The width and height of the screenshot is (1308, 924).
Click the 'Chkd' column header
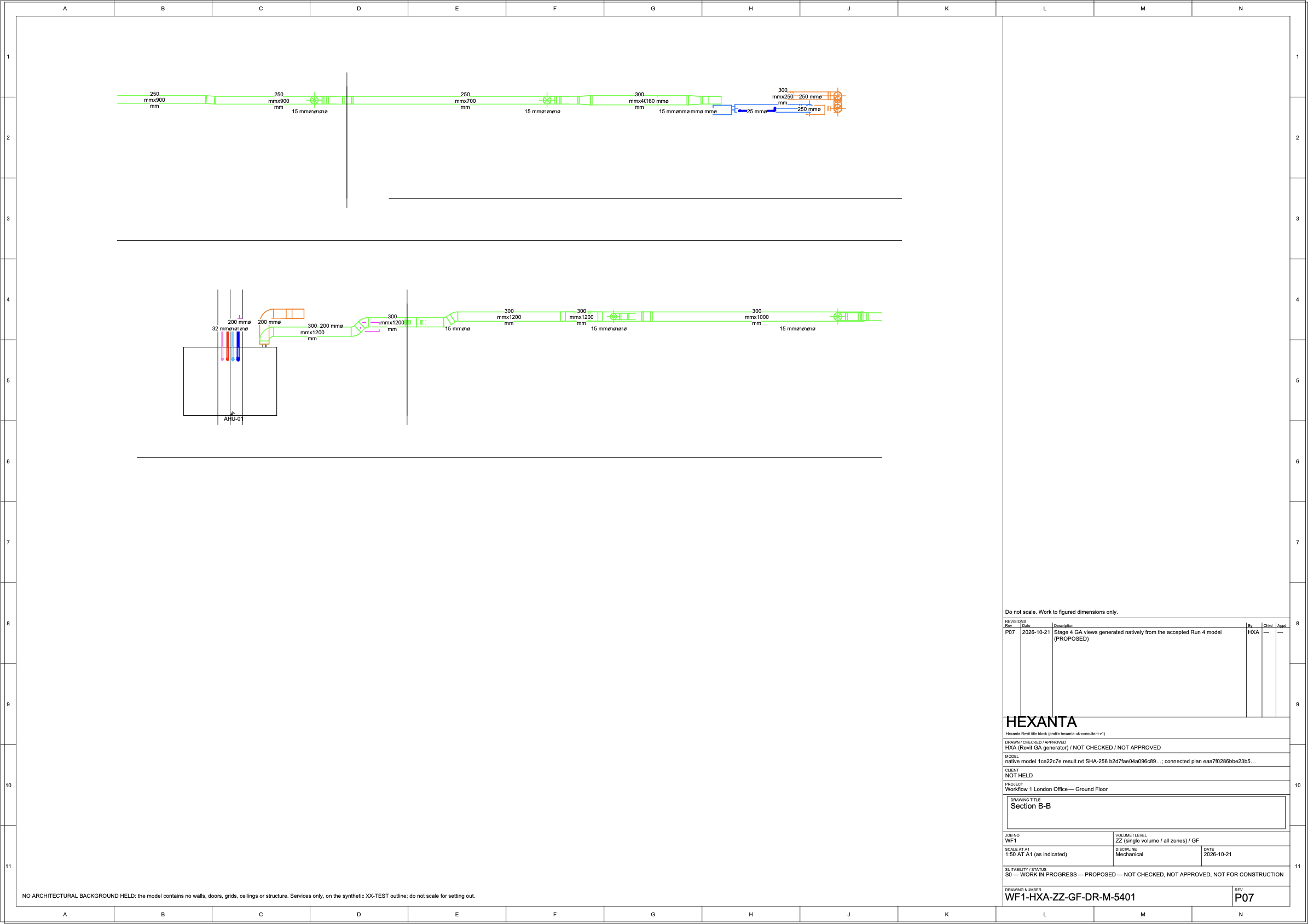coord(1268,626)
